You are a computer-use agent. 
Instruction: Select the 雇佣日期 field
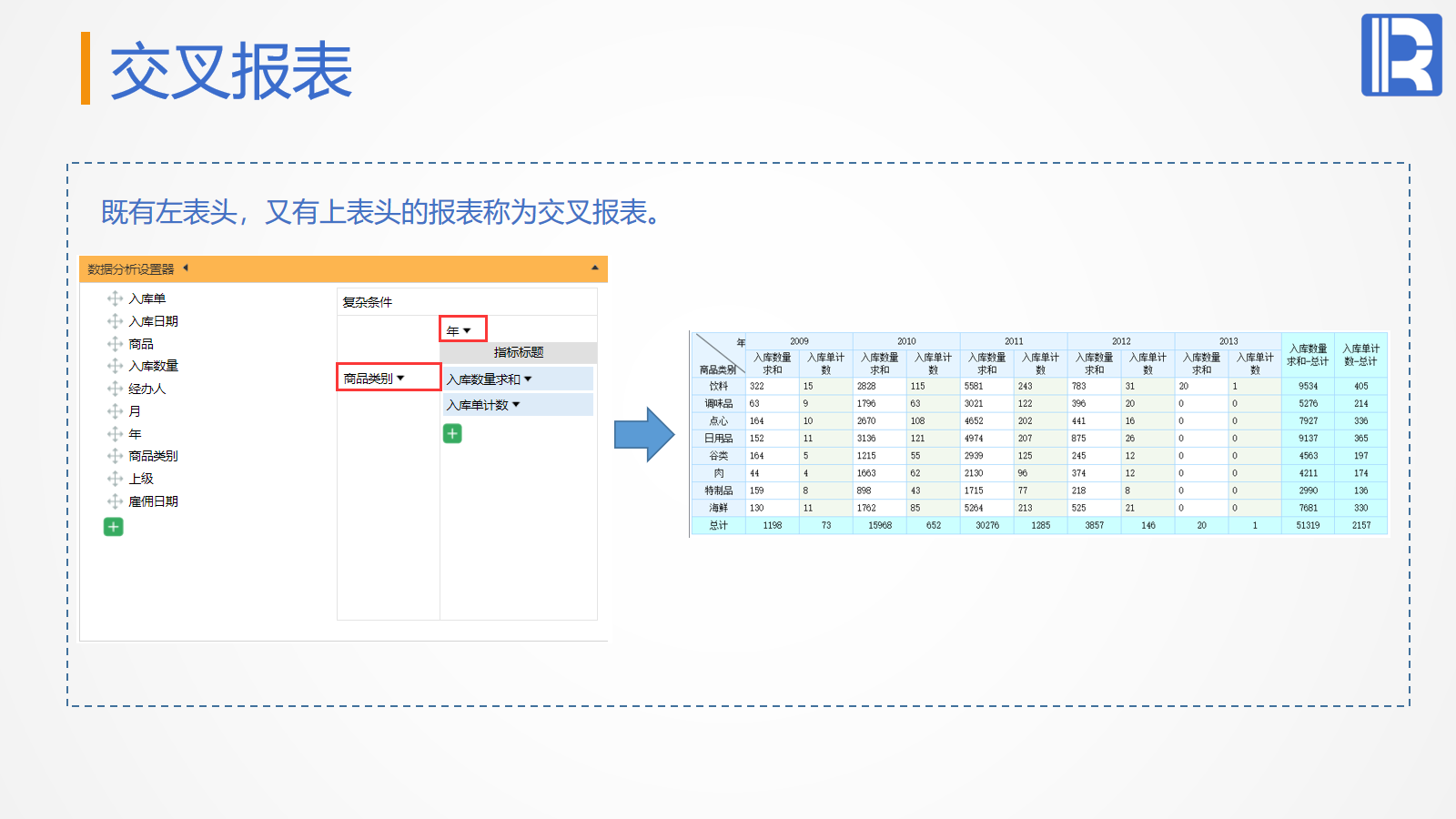point(153,501)
